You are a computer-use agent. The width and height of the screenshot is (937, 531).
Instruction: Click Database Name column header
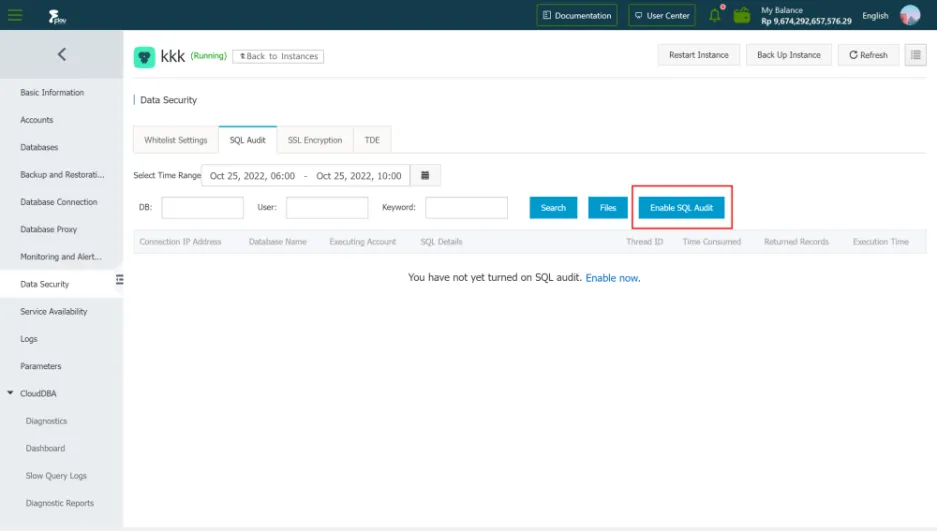[x=277, y=242]
